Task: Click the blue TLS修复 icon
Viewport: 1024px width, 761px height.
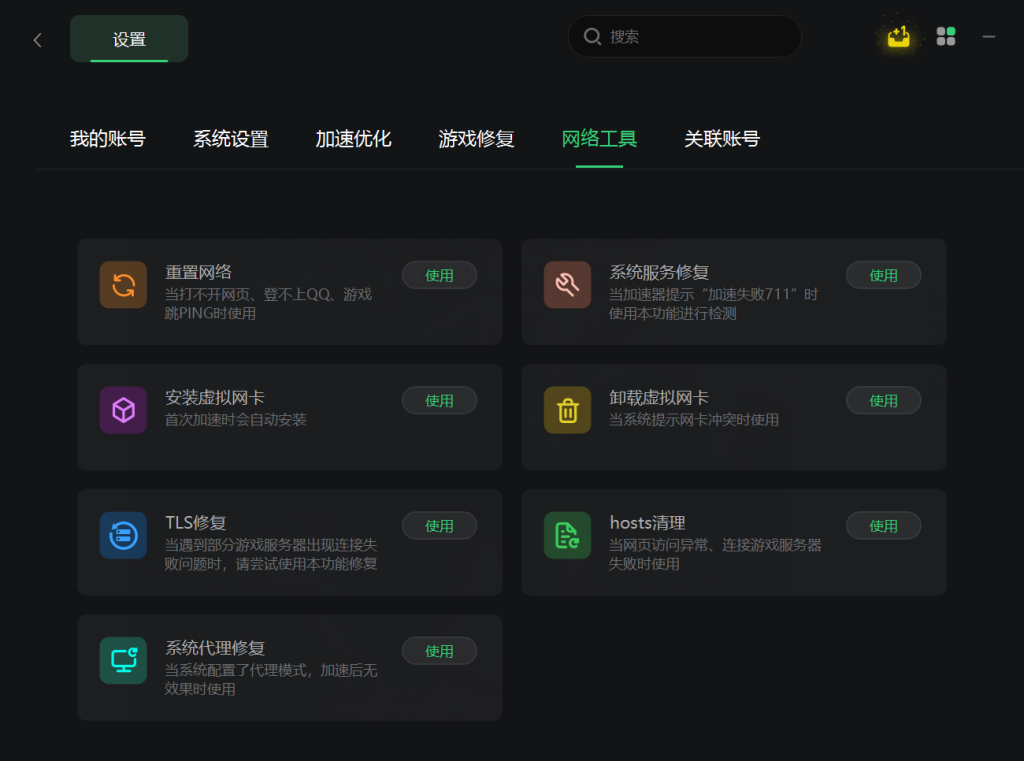Action: 123,536
